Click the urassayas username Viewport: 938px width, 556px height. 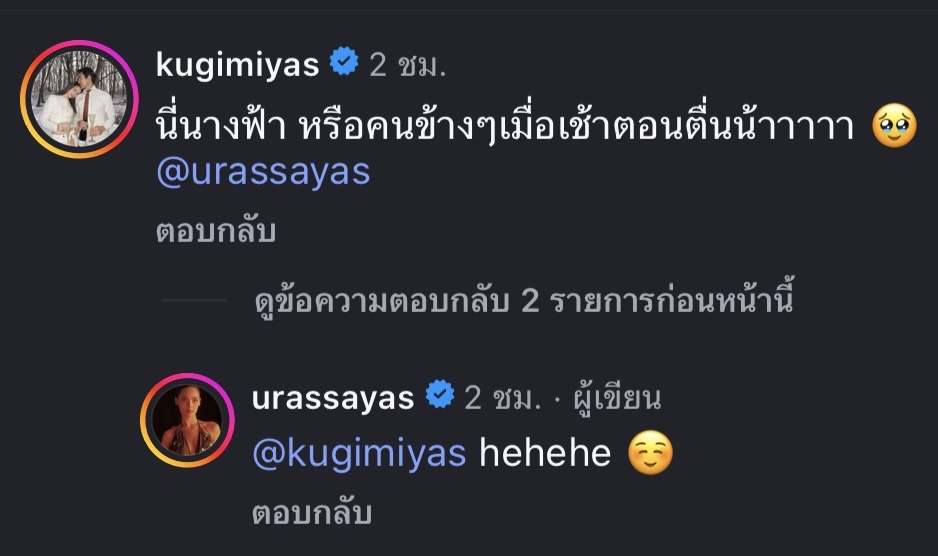click(335, 398)
